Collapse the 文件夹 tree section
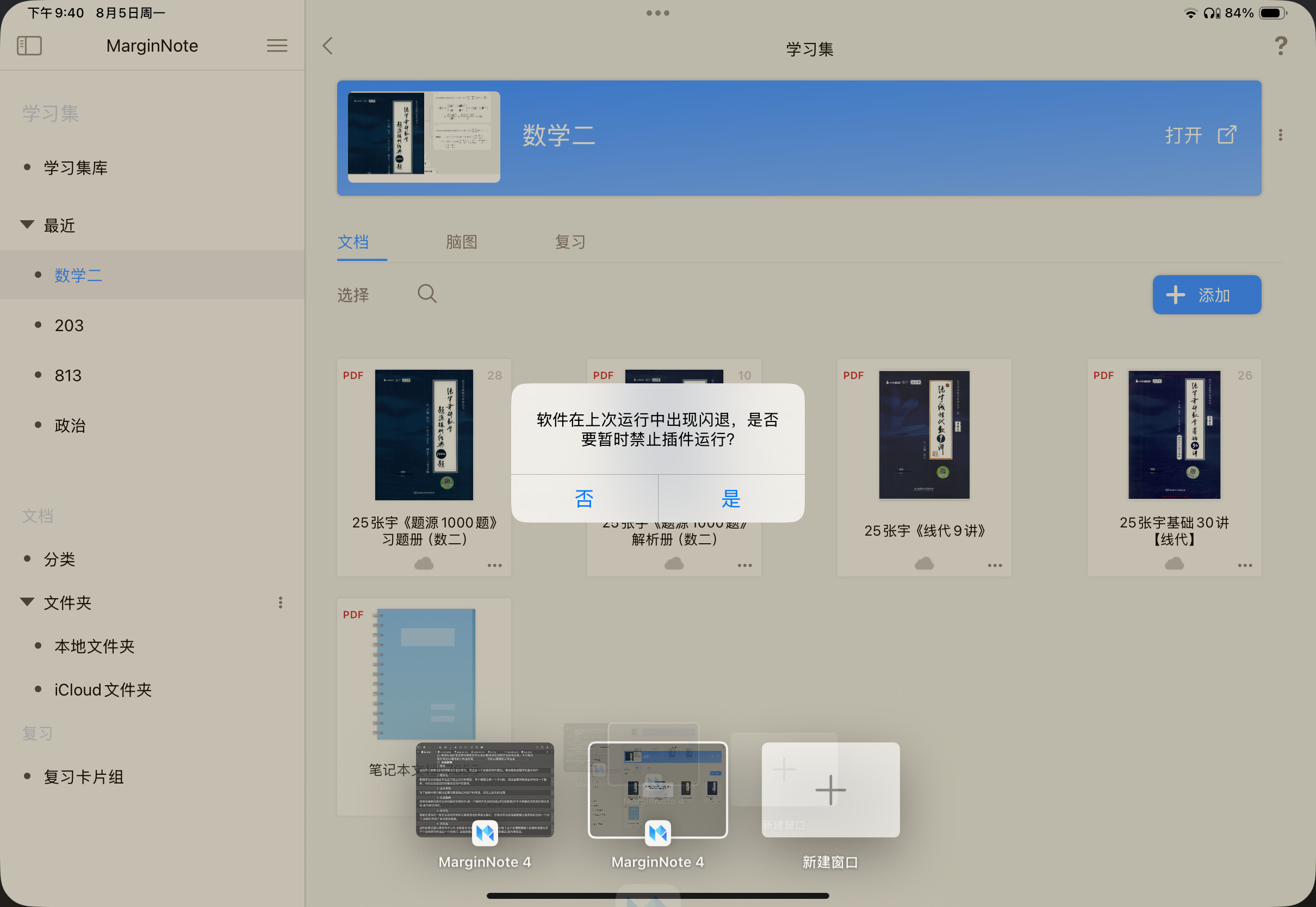Viewport: 1316px width, 907px height. [27, 602]
